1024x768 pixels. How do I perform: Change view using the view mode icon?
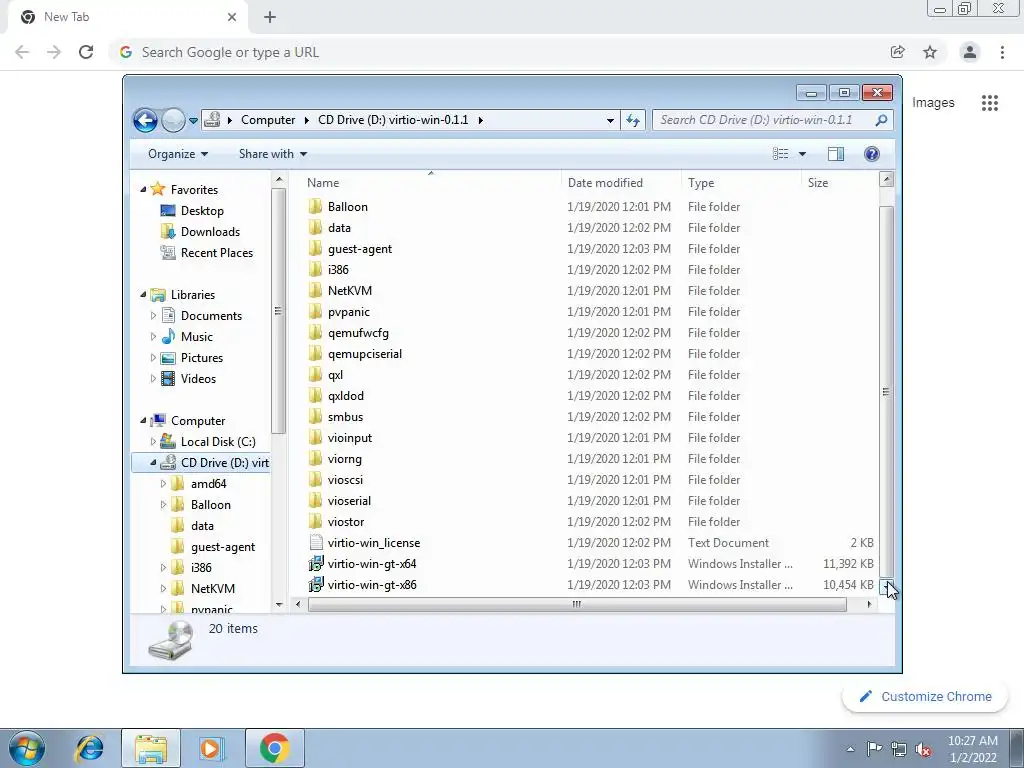[x=780, y=154]
